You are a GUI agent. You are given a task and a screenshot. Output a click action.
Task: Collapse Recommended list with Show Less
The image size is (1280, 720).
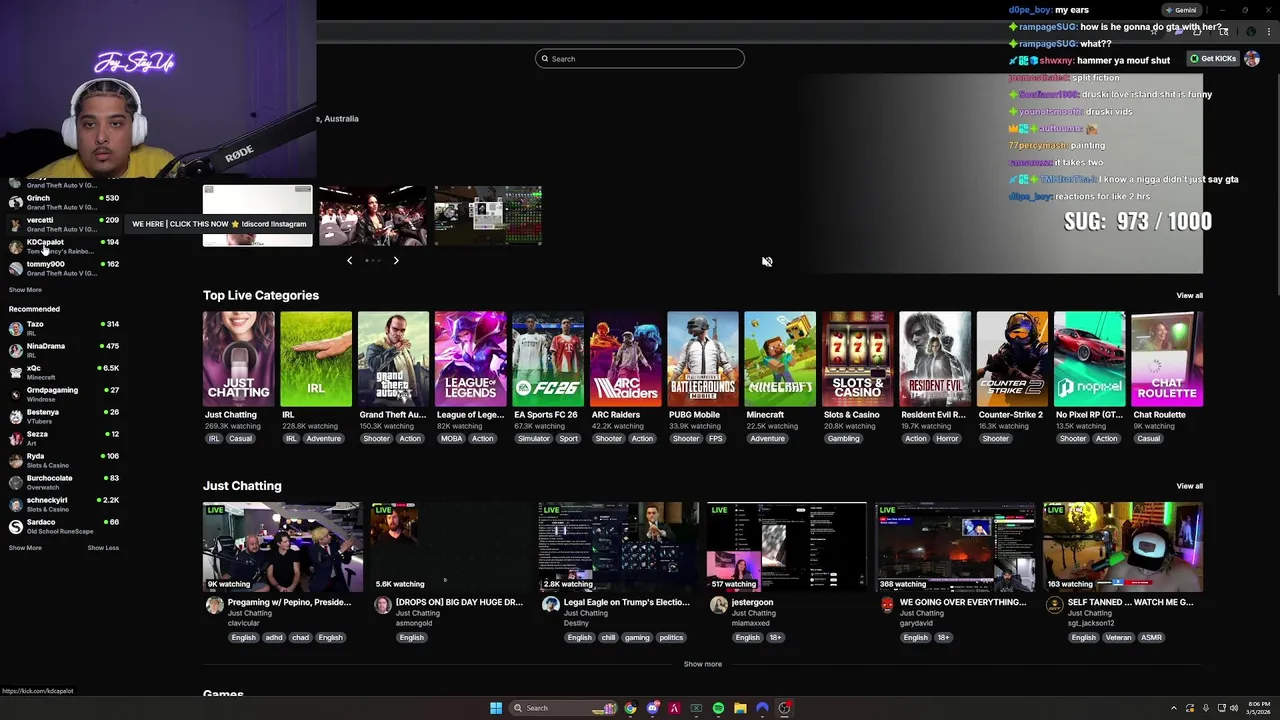click(103, 548)
